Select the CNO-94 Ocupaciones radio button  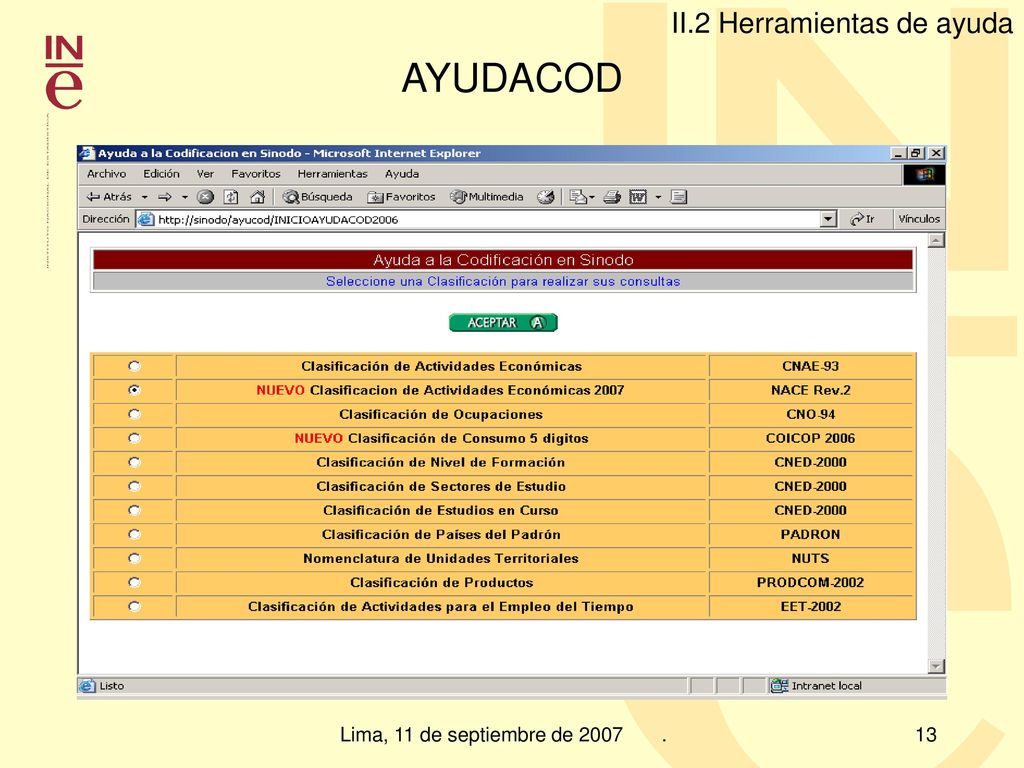tap(135, 414)
